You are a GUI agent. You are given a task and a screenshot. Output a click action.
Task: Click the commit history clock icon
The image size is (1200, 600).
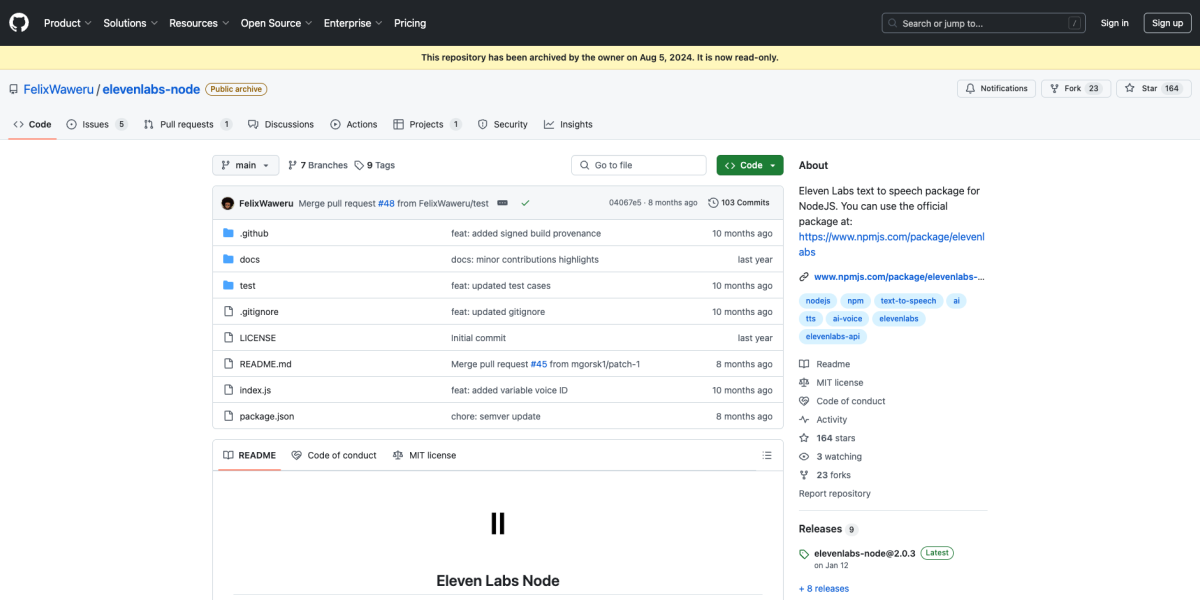tap(712, 202)
